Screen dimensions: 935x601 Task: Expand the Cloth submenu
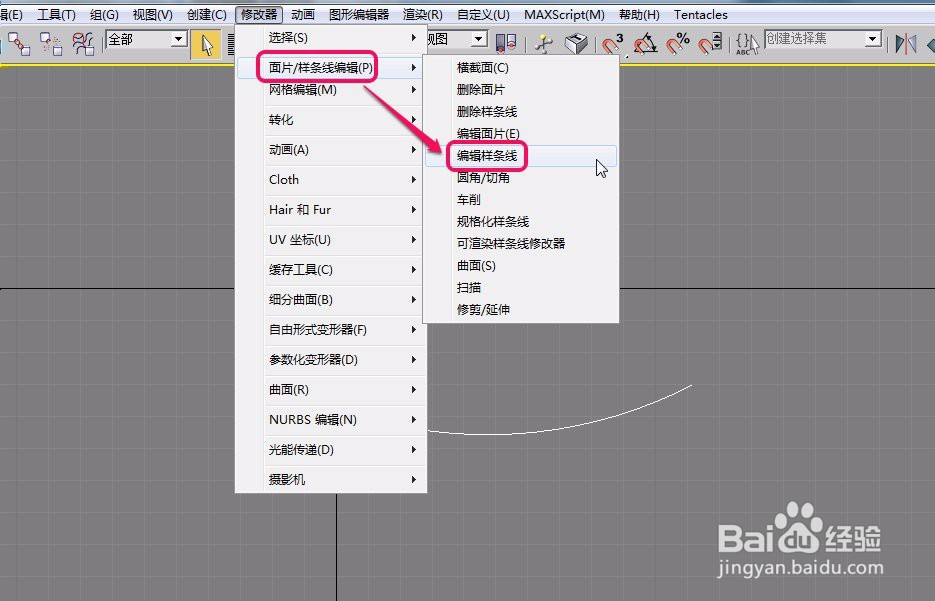pyautogui.click(x=331, y=179)
